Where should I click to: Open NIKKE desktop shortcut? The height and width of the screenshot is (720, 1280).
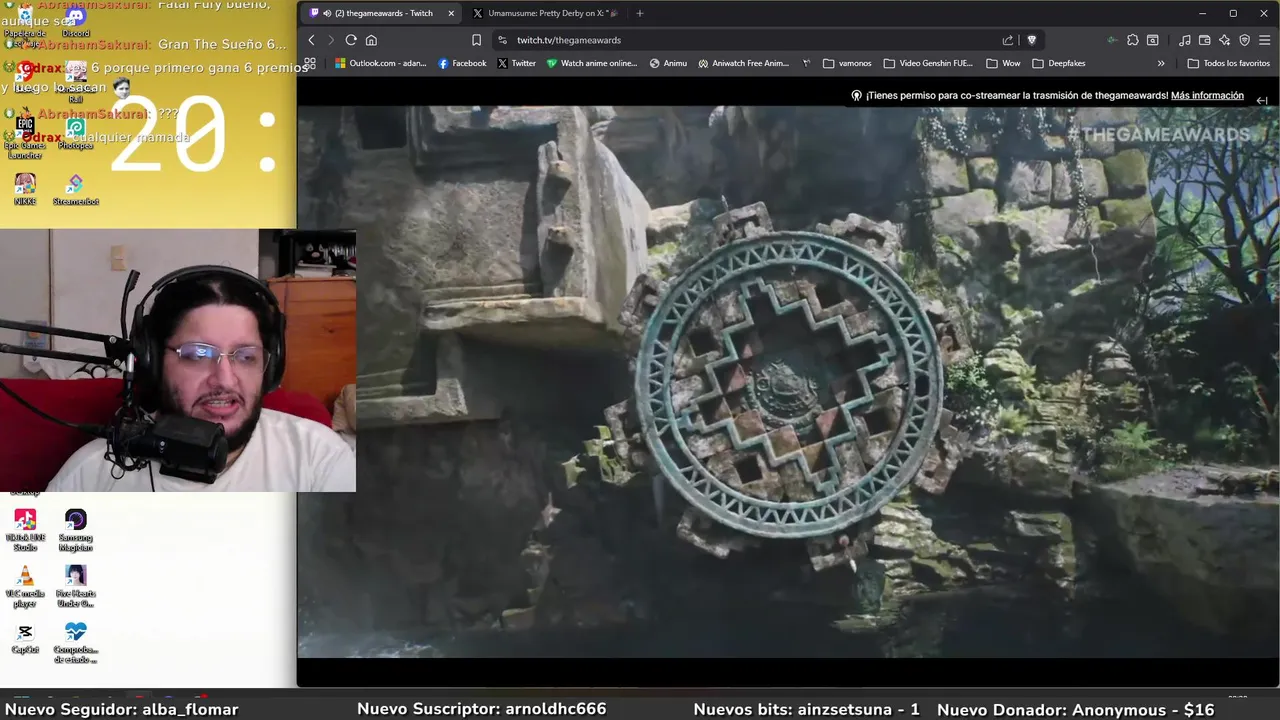pos(25,189)
